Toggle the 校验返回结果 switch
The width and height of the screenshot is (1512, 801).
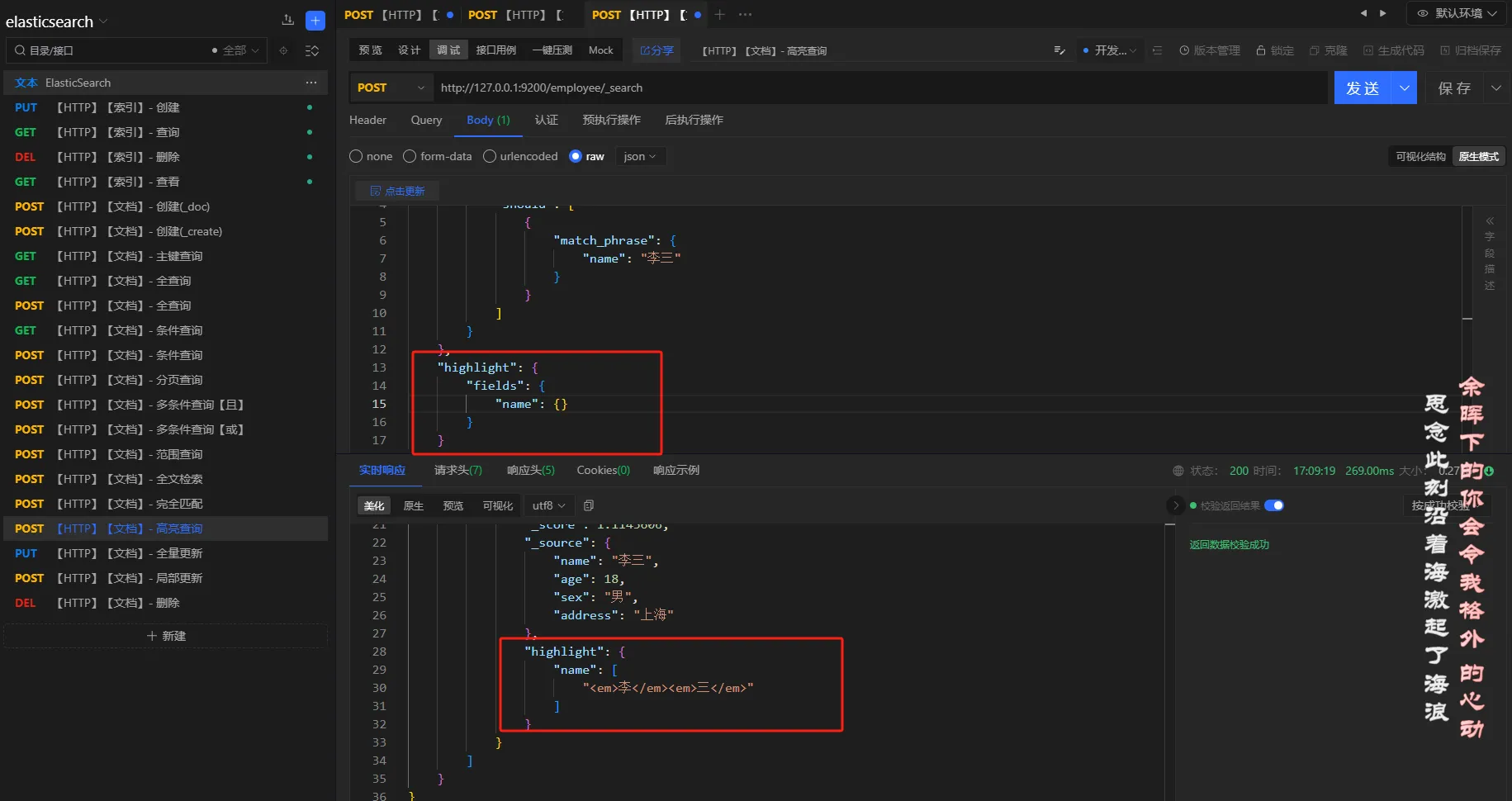coord(1273,505)
